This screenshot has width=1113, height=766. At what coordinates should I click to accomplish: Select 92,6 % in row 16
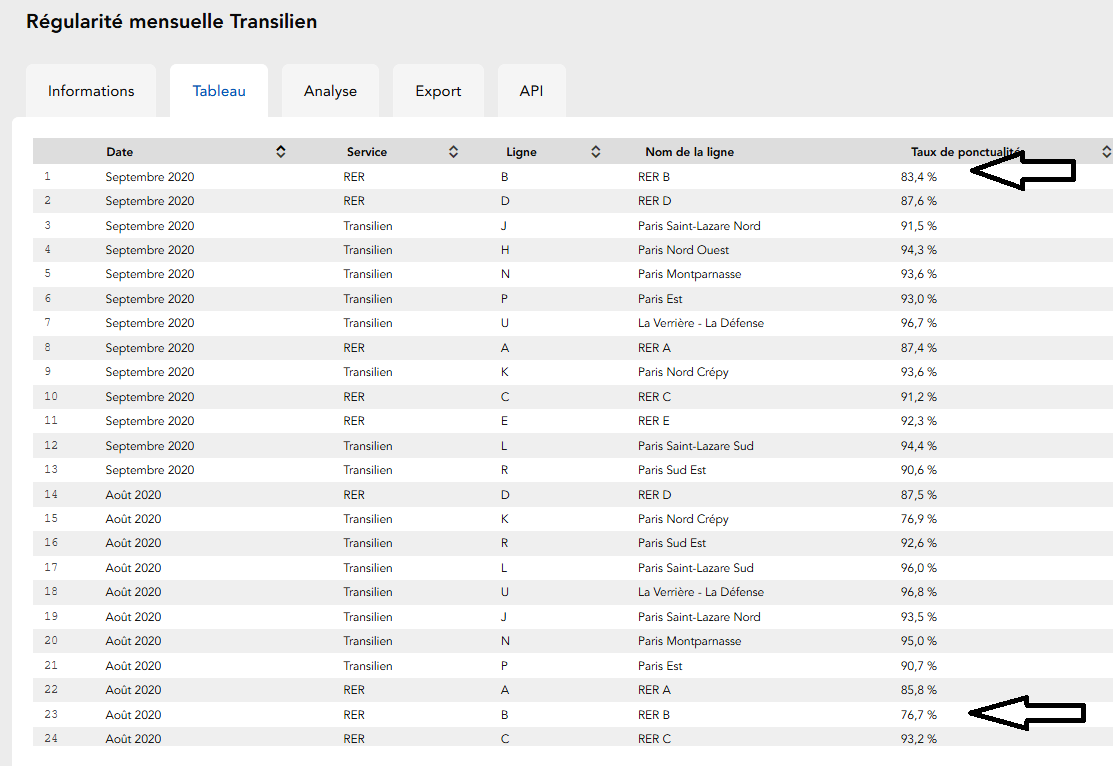(x=919, y=543)
